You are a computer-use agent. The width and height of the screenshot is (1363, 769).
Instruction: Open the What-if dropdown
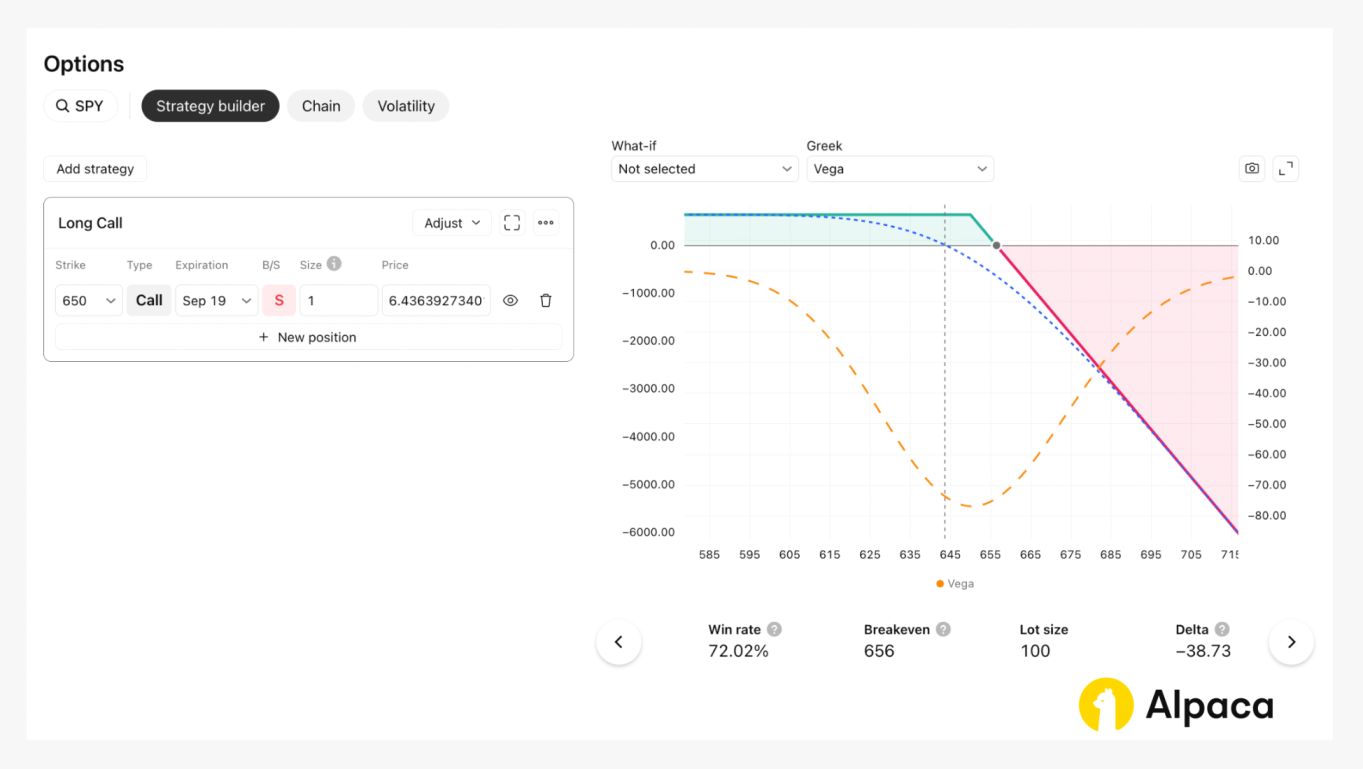704,168
